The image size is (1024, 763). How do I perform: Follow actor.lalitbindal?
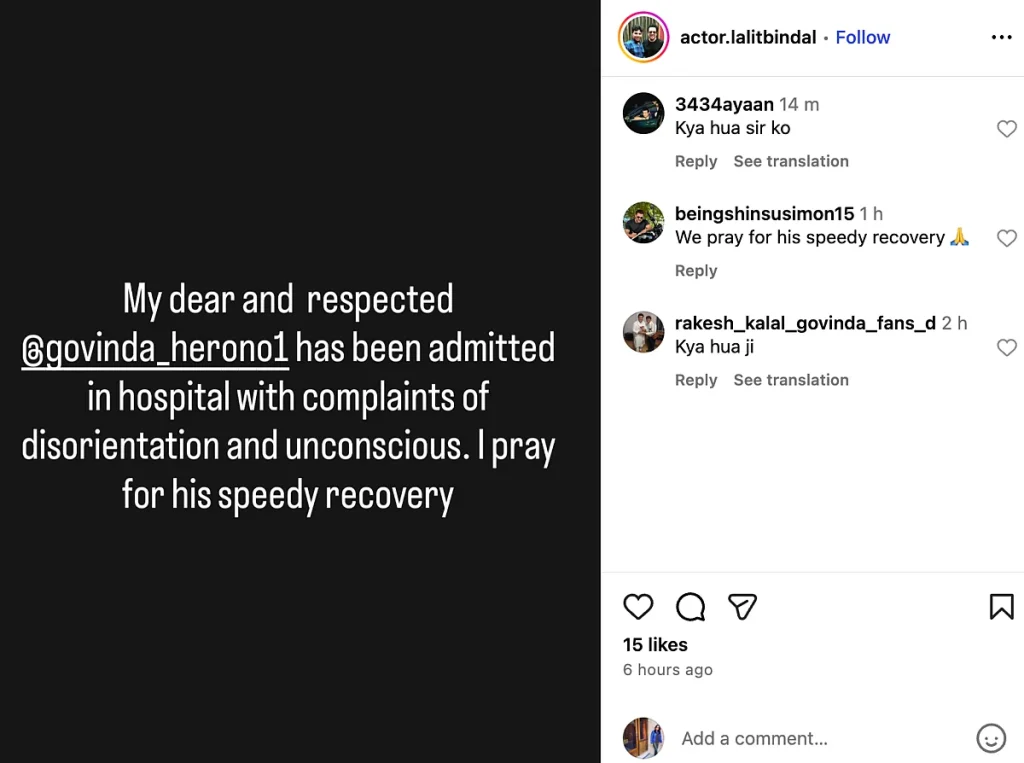pos(862,38)
